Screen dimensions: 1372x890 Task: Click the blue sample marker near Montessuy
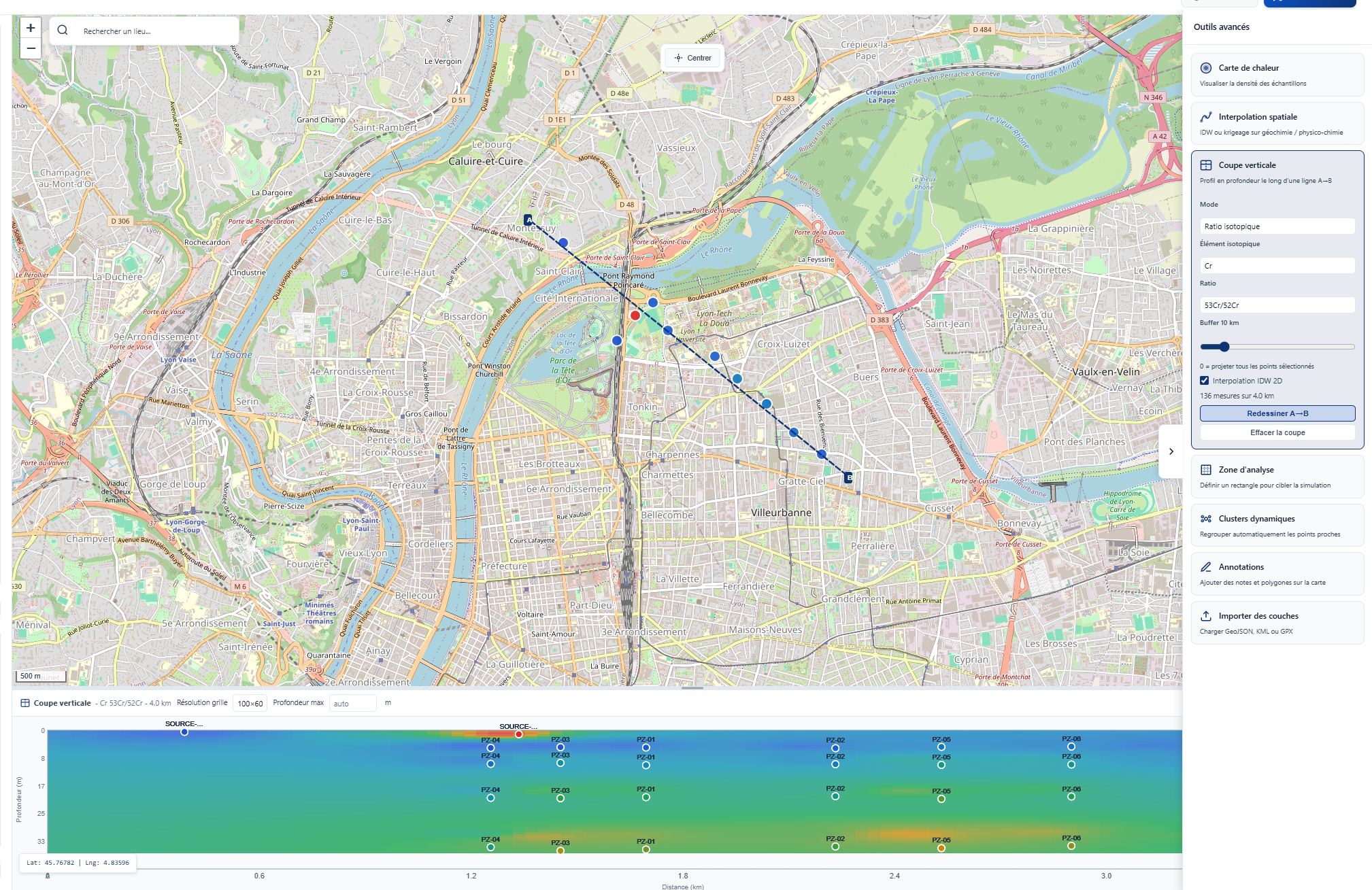tap(563, 242)
